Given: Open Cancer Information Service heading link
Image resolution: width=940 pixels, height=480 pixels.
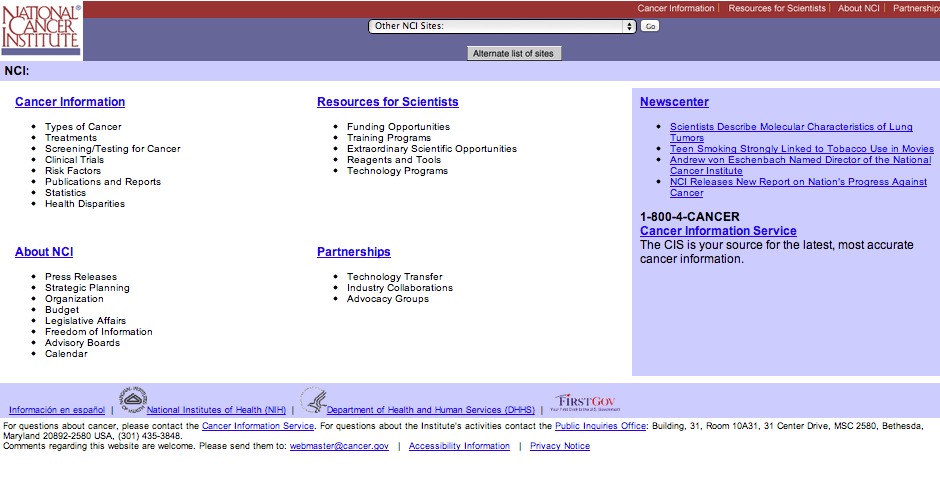Looking at the screenshot, I should pyautogui.click(x=718, y=231).
